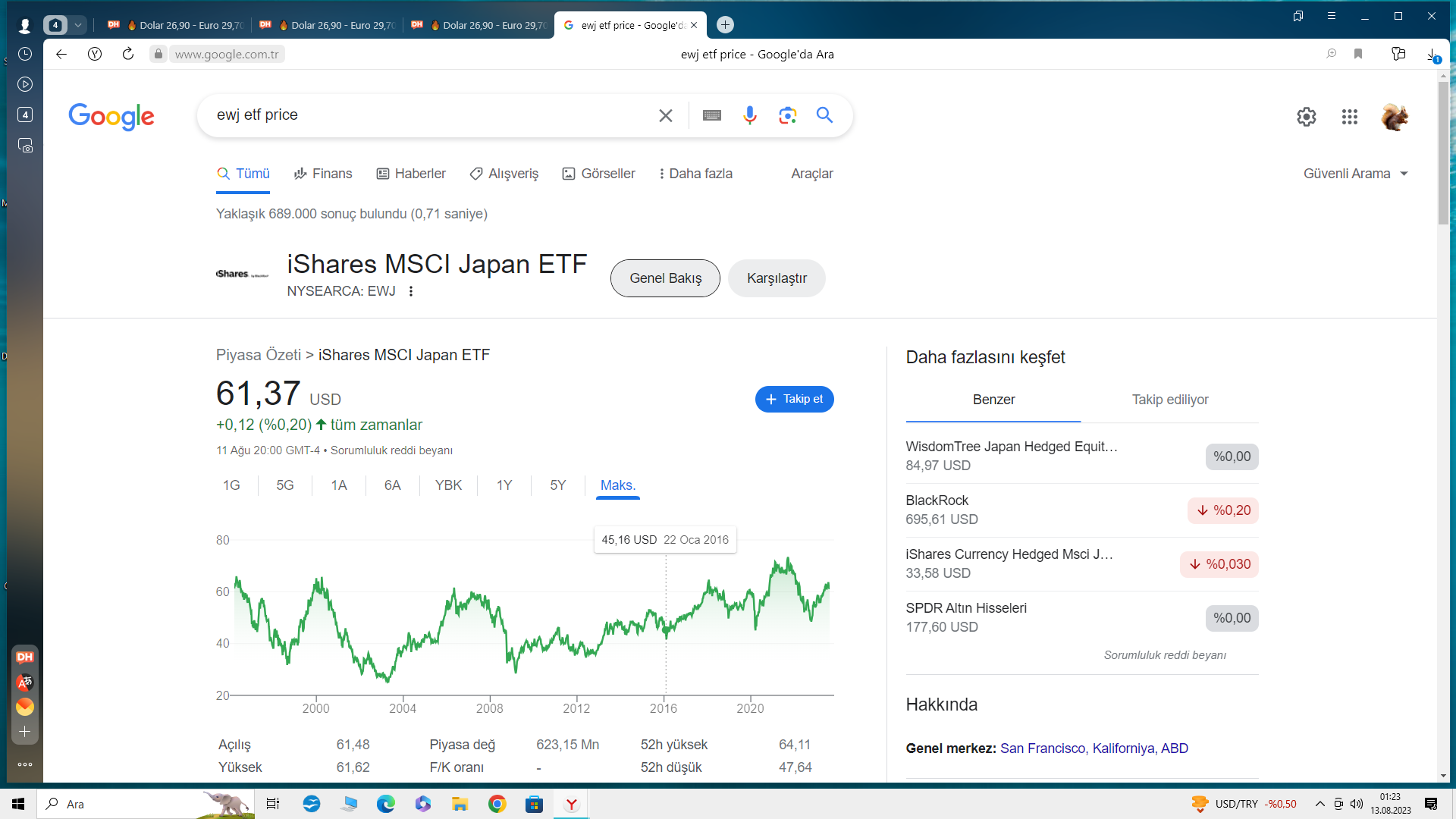The width and height of the screenshot is (1456, 819).
Task: Click the bookmark icon in address bar
Action: [1358, 54]
